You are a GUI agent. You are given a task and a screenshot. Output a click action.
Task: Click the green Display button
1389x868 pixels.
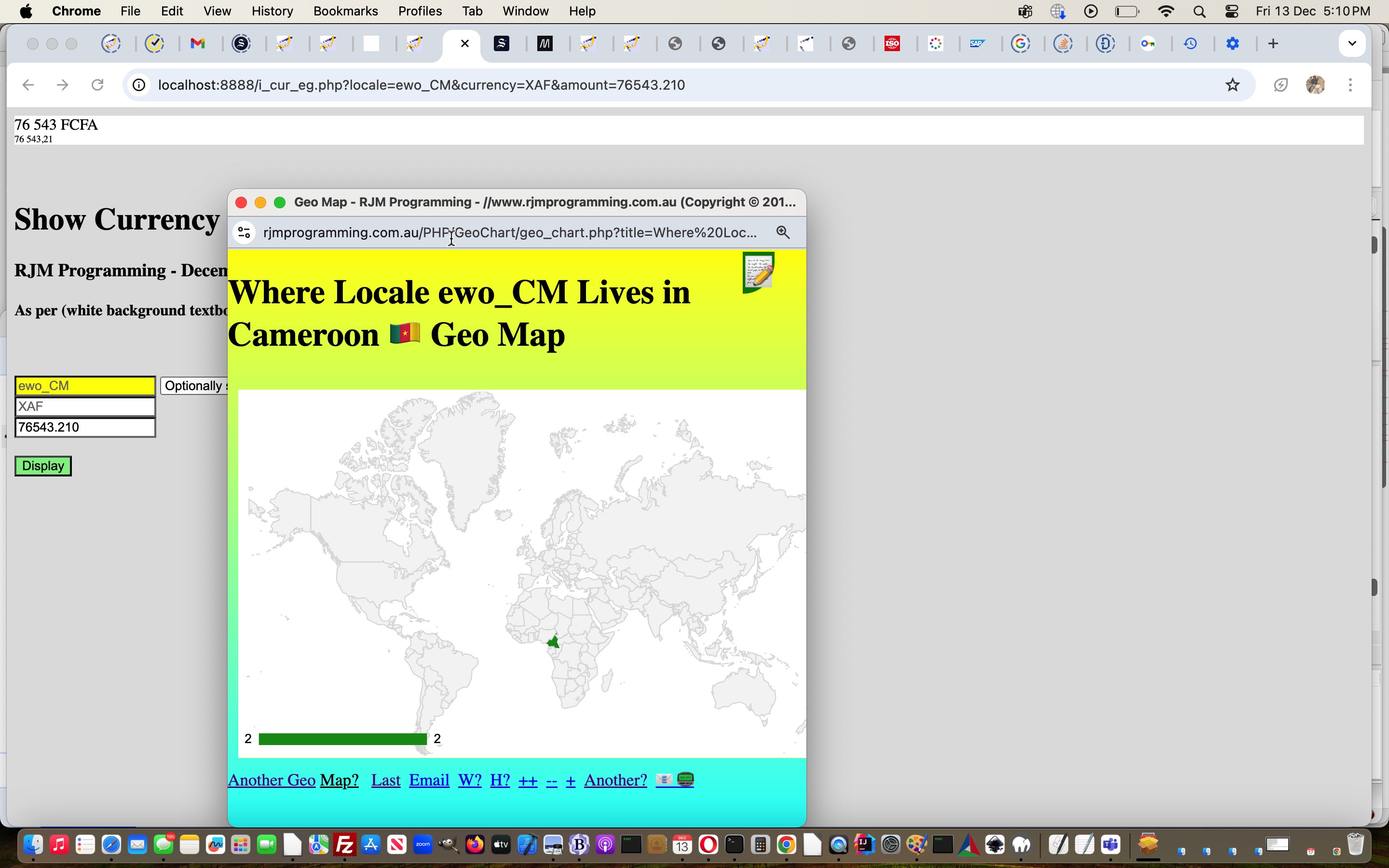tap(43, 465)
